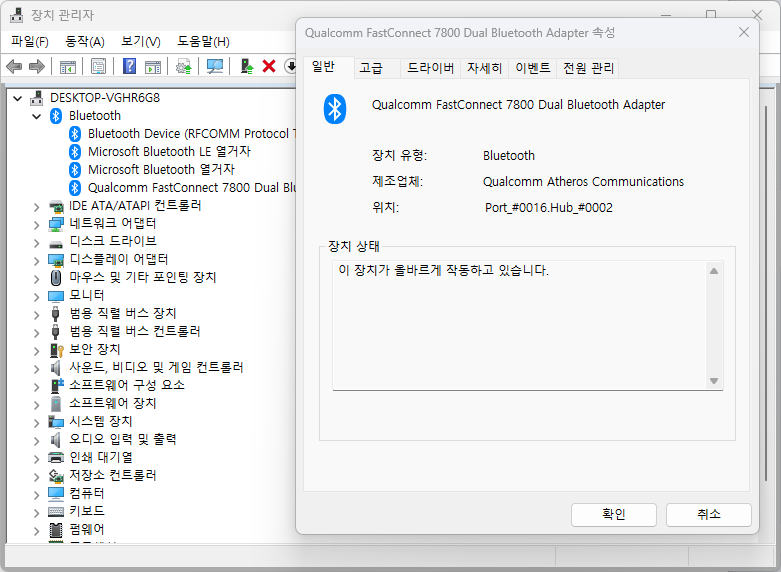Switch to the 전원 관리 tab
The height and width of the screenshot is (572, 781).
click(x=588, y=68)
